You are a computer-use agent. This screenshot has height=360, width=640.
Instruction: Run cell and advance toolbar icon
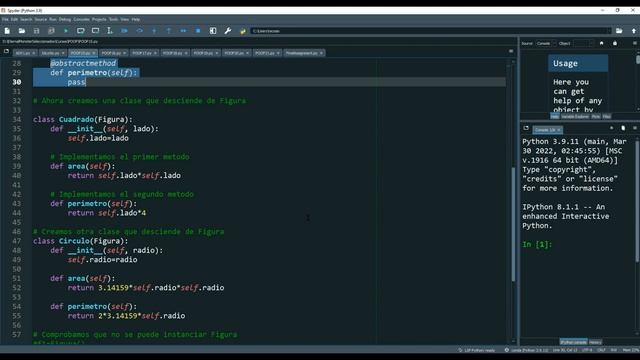click(x=95, y=31)
